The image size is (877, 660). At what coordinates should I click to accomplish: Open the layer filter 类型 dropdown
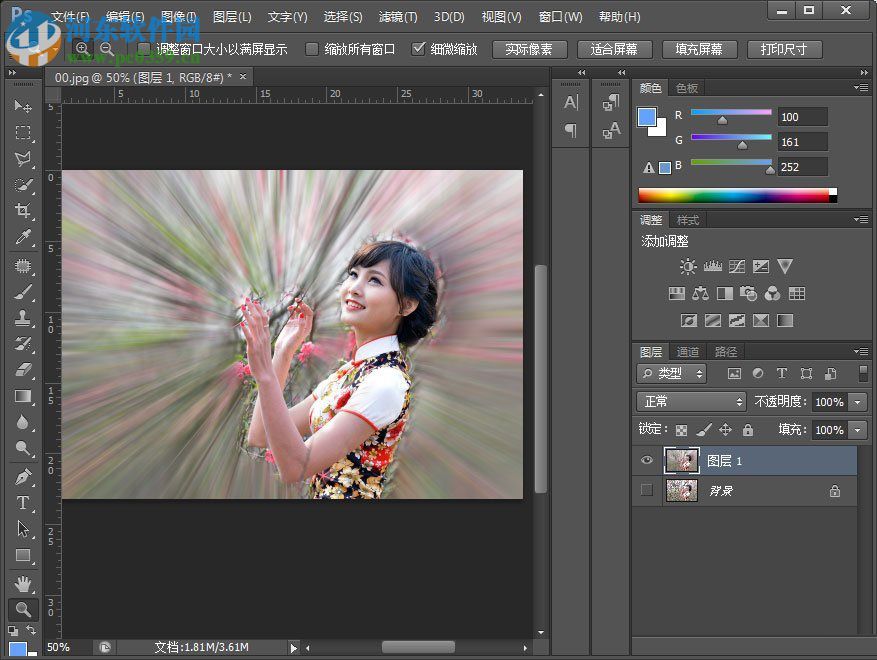point(671,373)
